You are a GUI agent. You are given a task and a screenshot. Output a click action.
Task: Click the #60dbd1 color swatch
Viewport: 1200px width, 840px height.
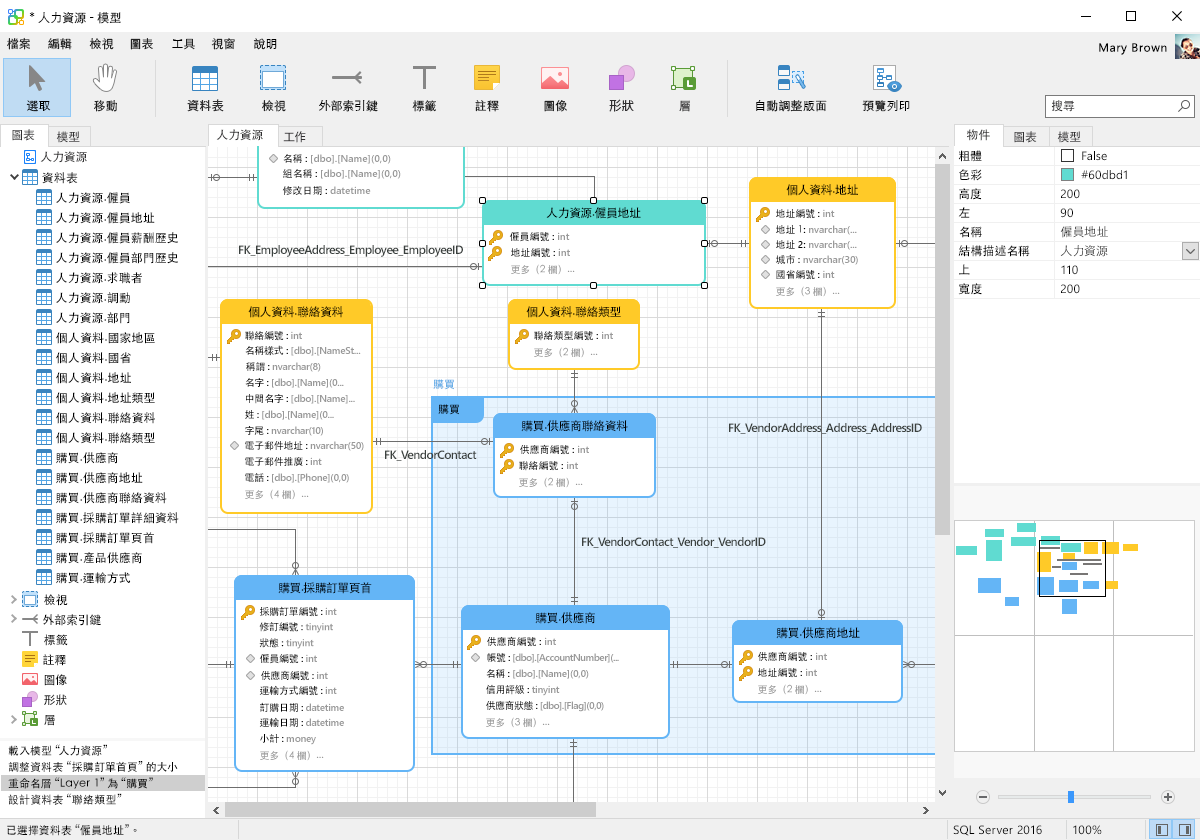click(1067, 175)
